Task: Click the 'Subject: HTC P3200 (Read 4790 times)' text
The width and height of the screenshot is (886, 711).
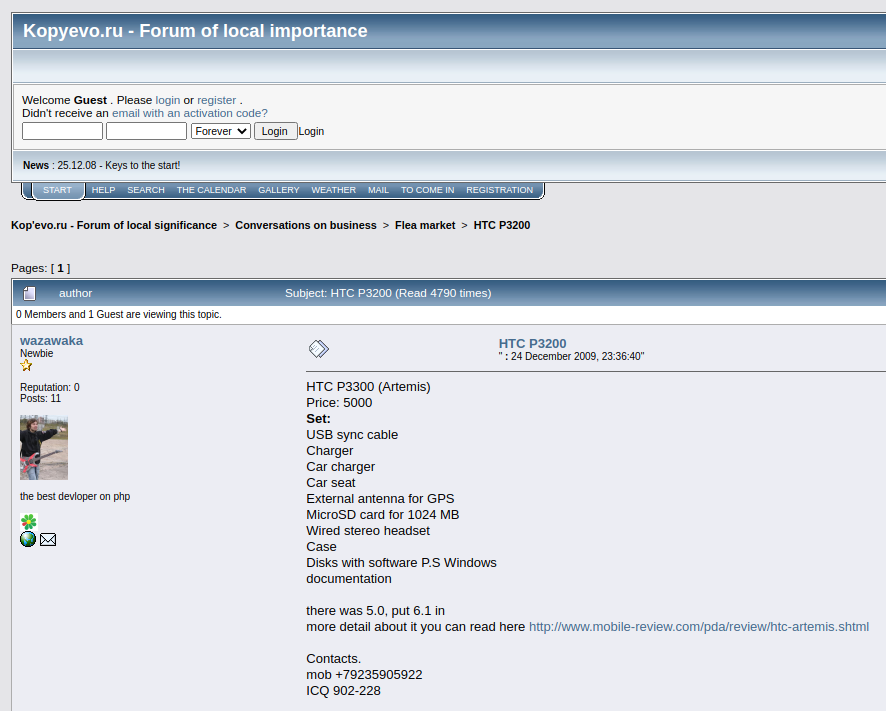Action: 388,293
